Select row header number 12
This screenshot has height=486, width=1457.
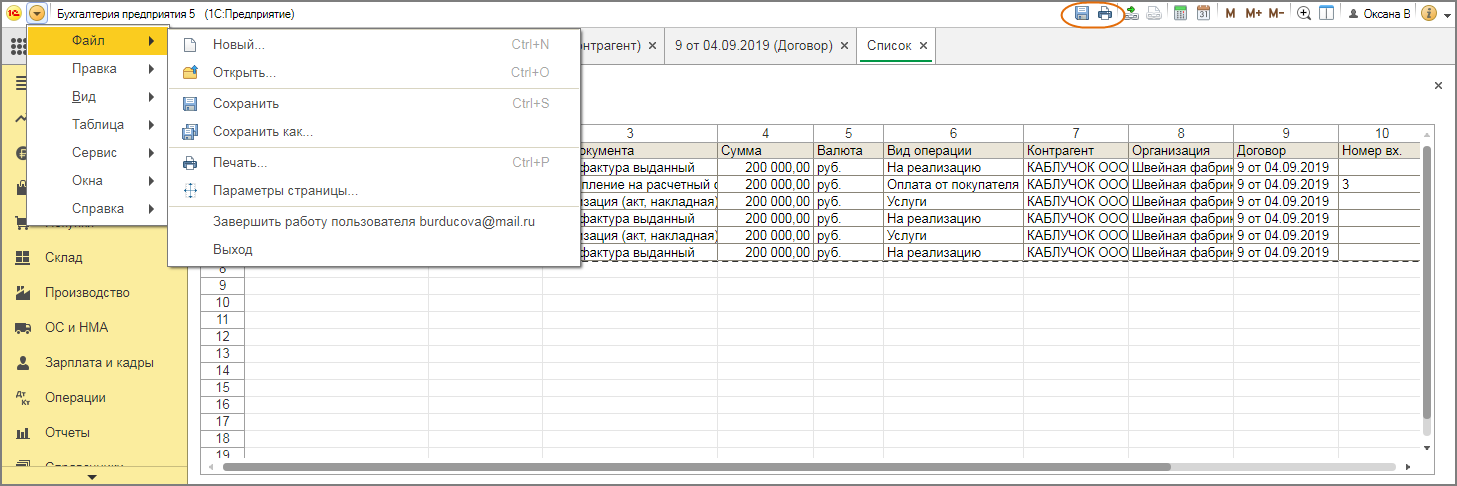click(223, 337)
